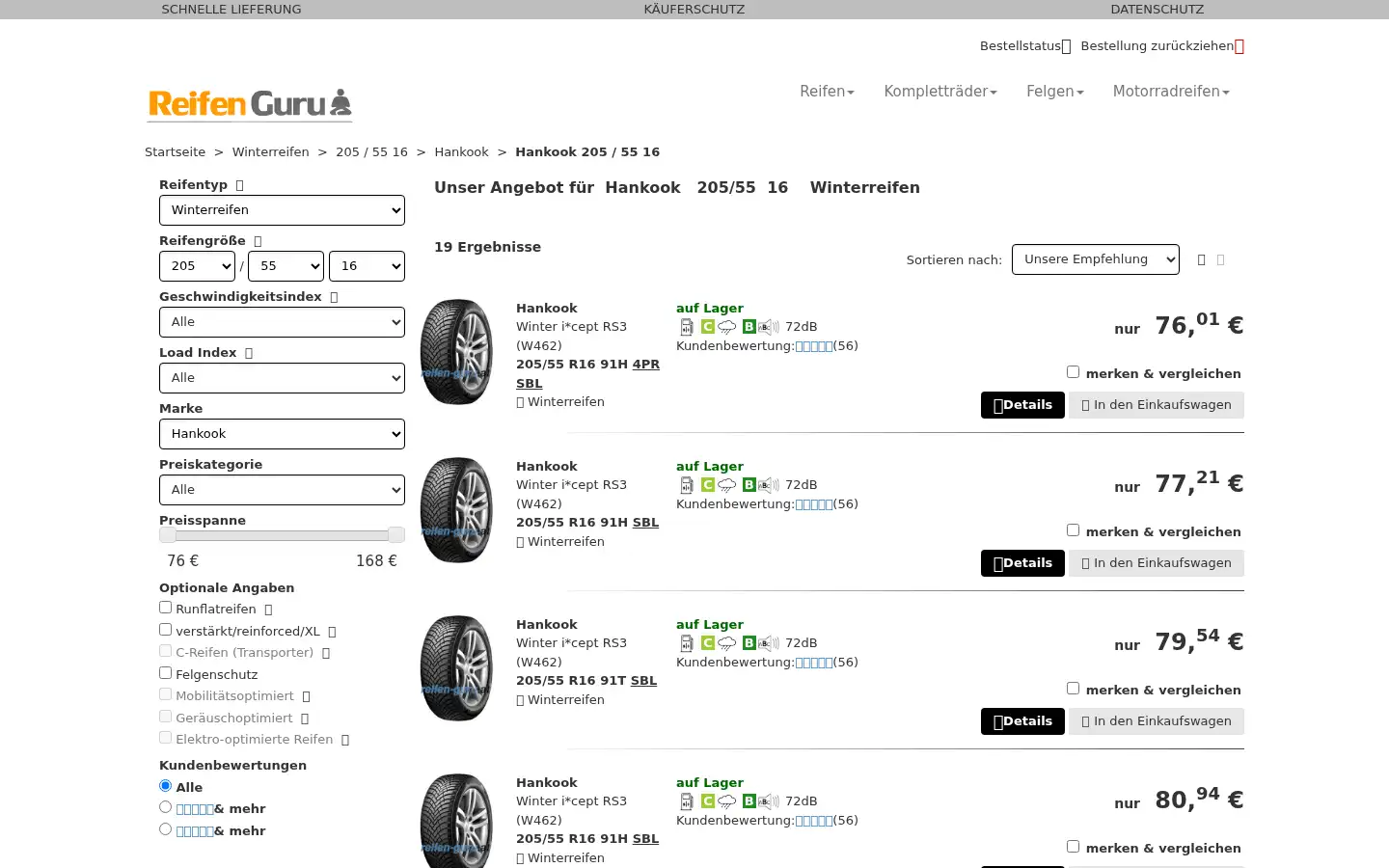This screenshot has height=868, width=1389.
Task: Click the snowflake icon before Winterreifen on 77,21 € tire
Action: [x=520, y=542]
